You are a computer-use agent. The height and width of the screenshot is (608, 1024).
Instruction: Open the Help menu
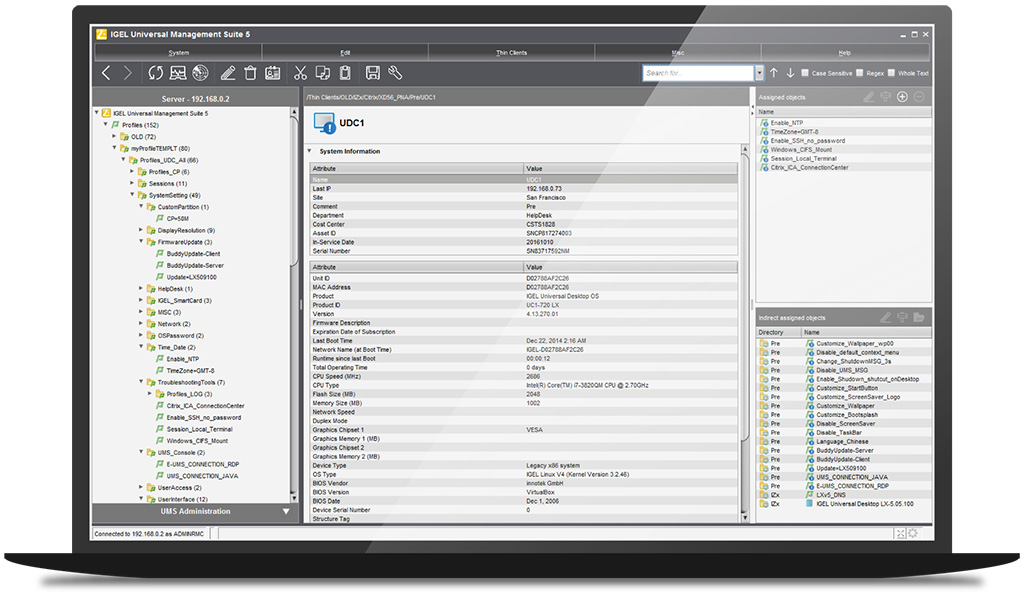[844, 52]
